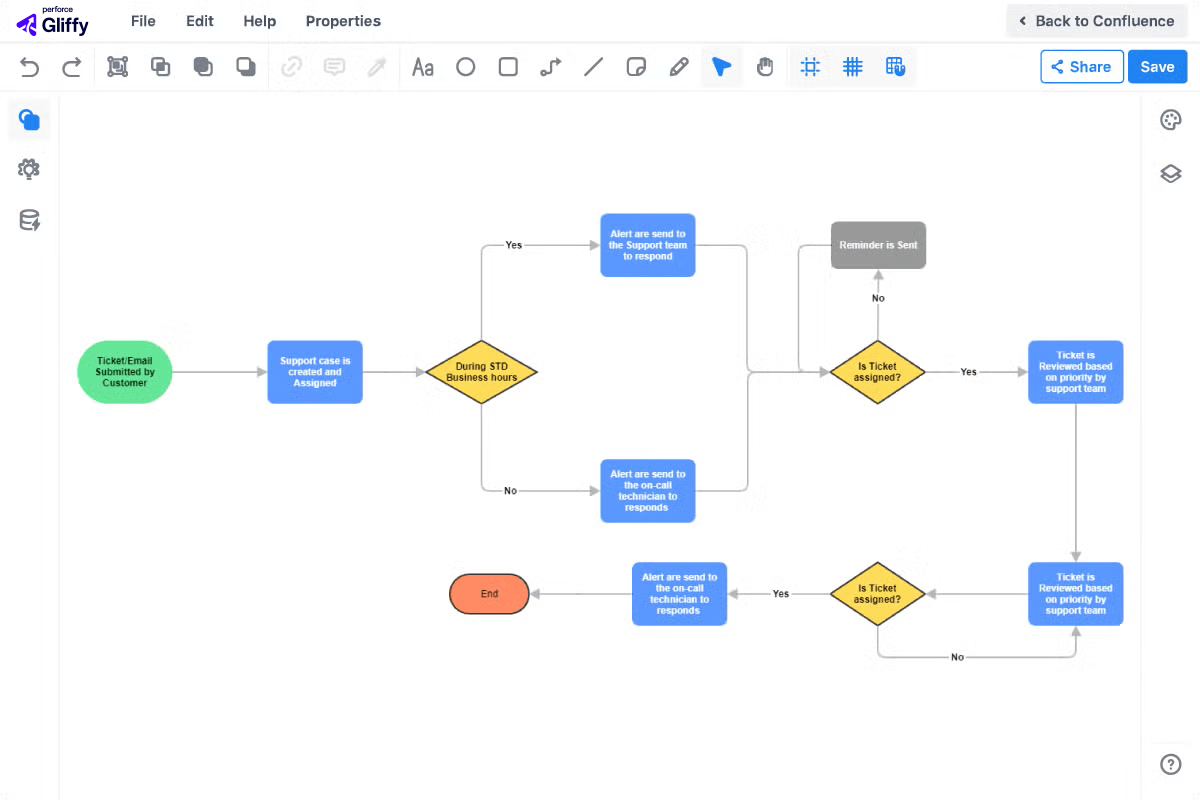This screenshot has width=1200, height=800.
Task: Select the During STD Business hours diamond
Action: (x=481, y=372)
